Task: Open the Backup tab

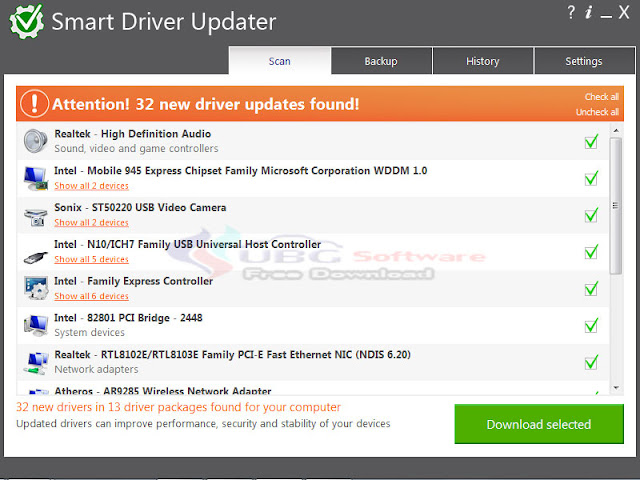Action: pos(381,61)
